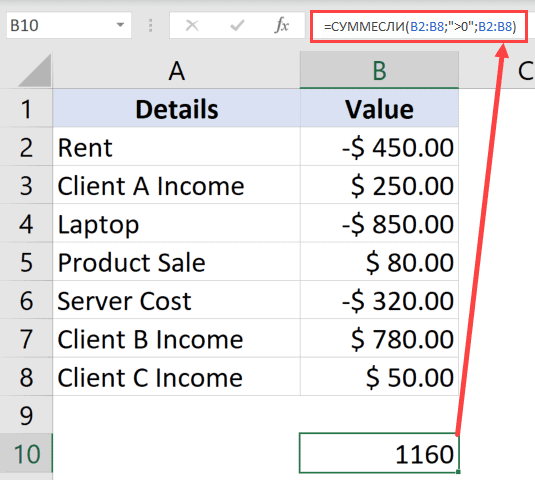This screenshot has height=480, width=535.
Task: Select column A header
Action: click(x=176, y=71)
